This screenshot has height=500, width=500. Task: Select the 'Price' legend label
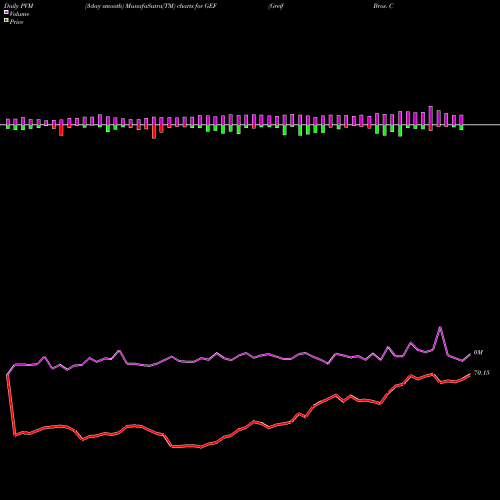16,22
